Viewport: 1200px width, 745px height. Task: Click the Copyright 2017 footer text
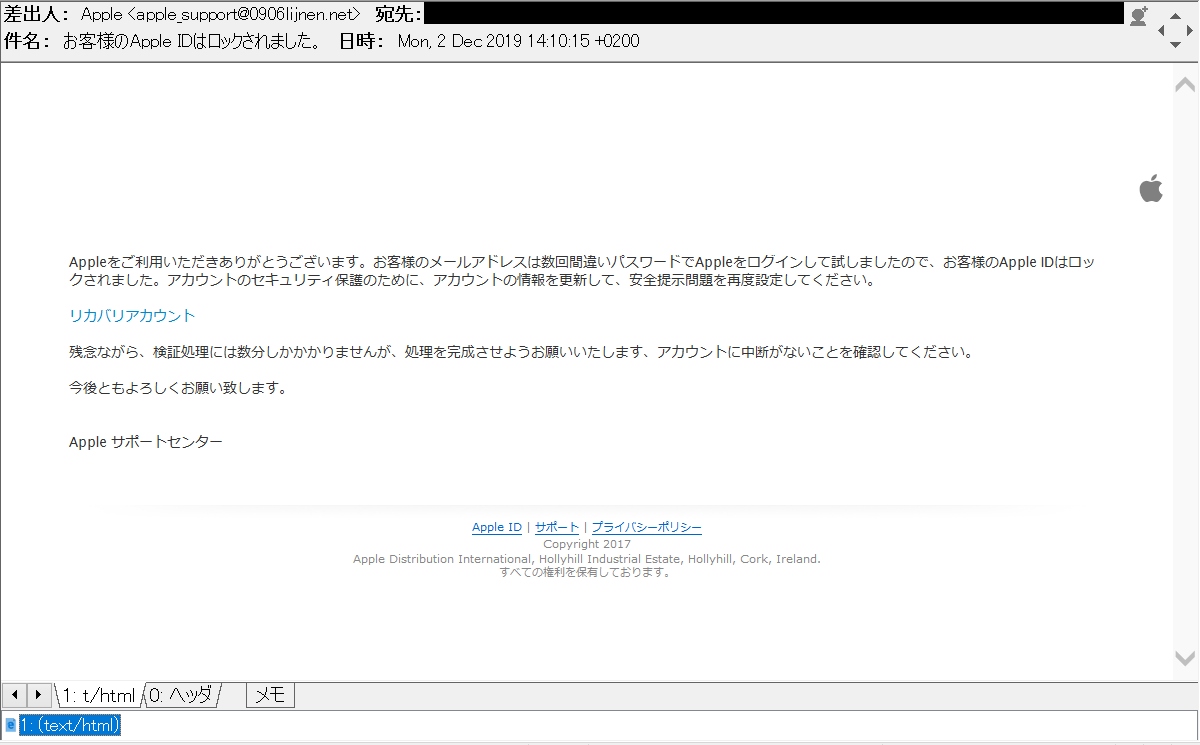point(587,545)
